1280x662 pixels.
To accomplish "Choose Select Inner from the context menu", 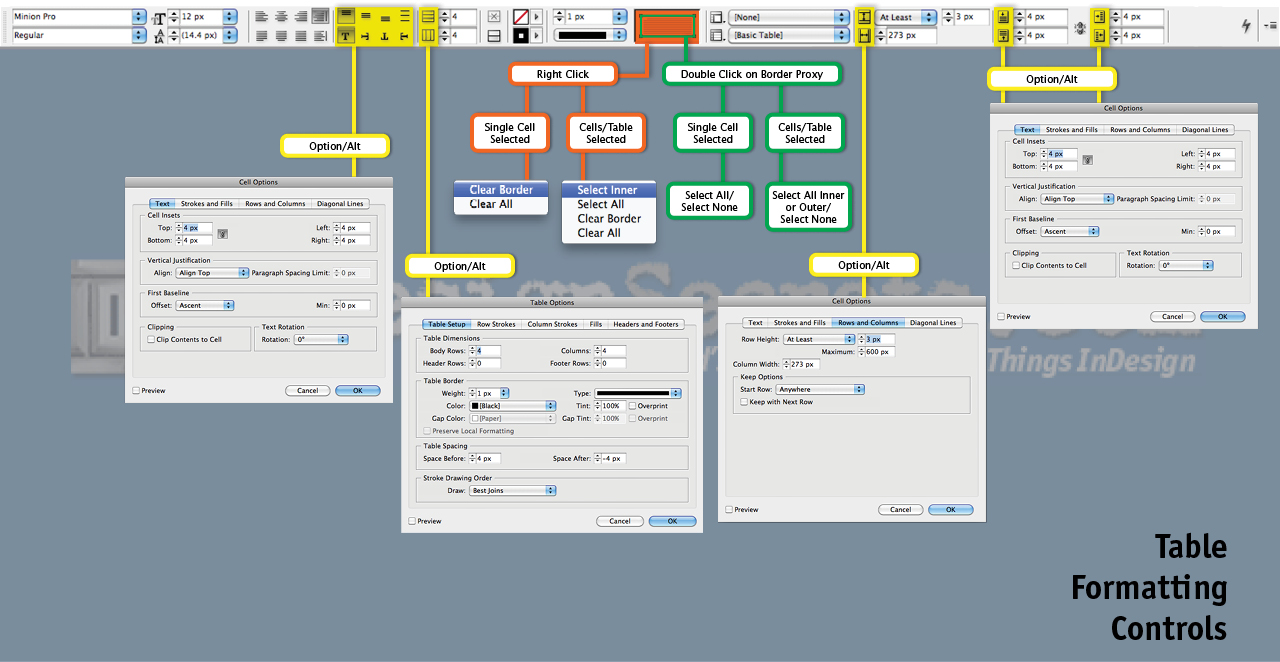I will [608, 190].
